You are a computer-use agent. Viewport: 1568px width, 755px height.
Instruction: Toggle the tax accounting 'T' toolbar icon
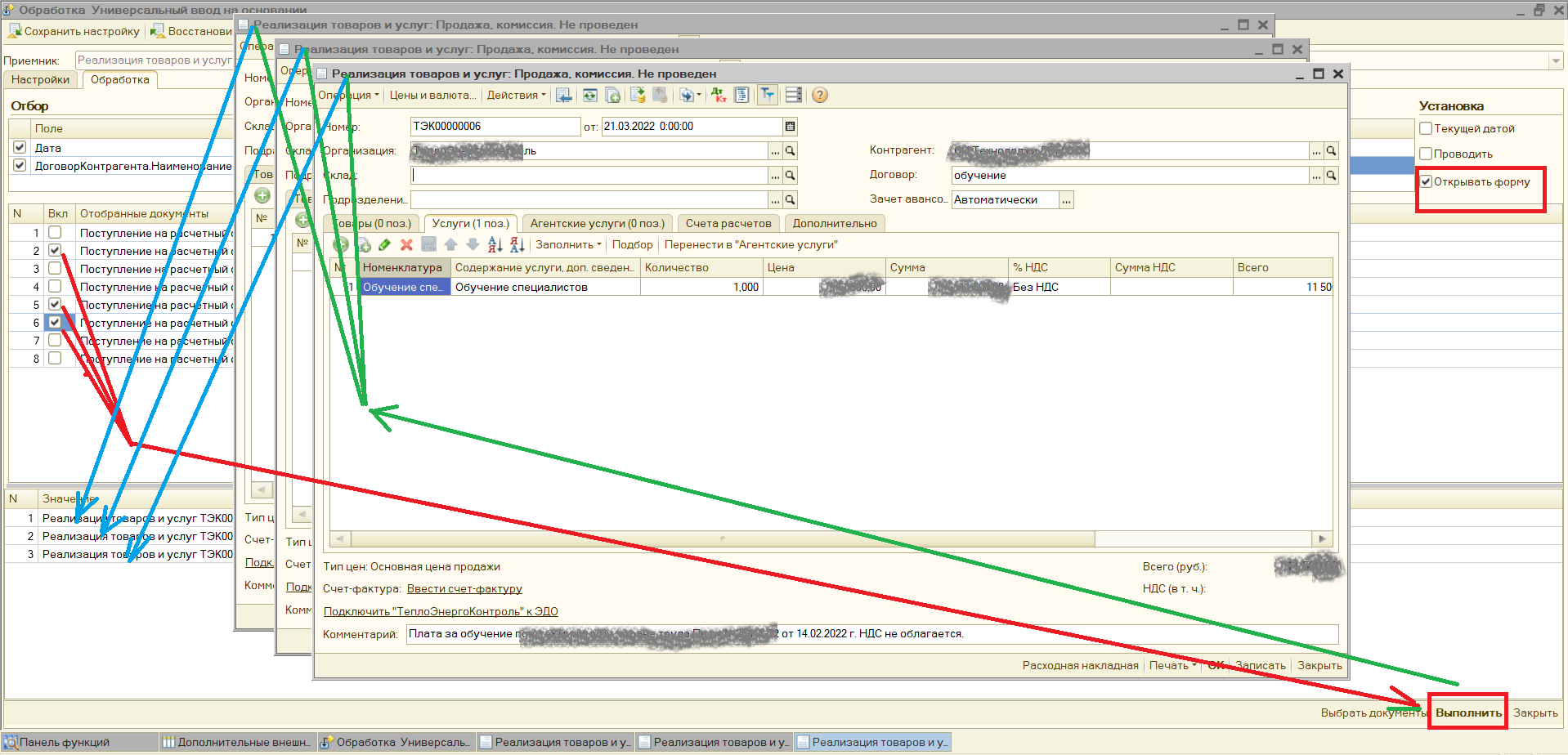[768, 96]
